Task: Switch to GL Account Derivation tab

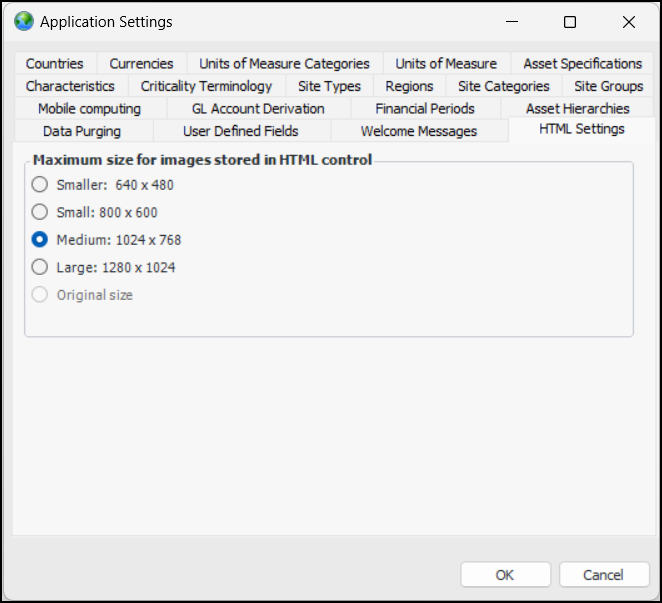Action: click(x=258, y=108)
